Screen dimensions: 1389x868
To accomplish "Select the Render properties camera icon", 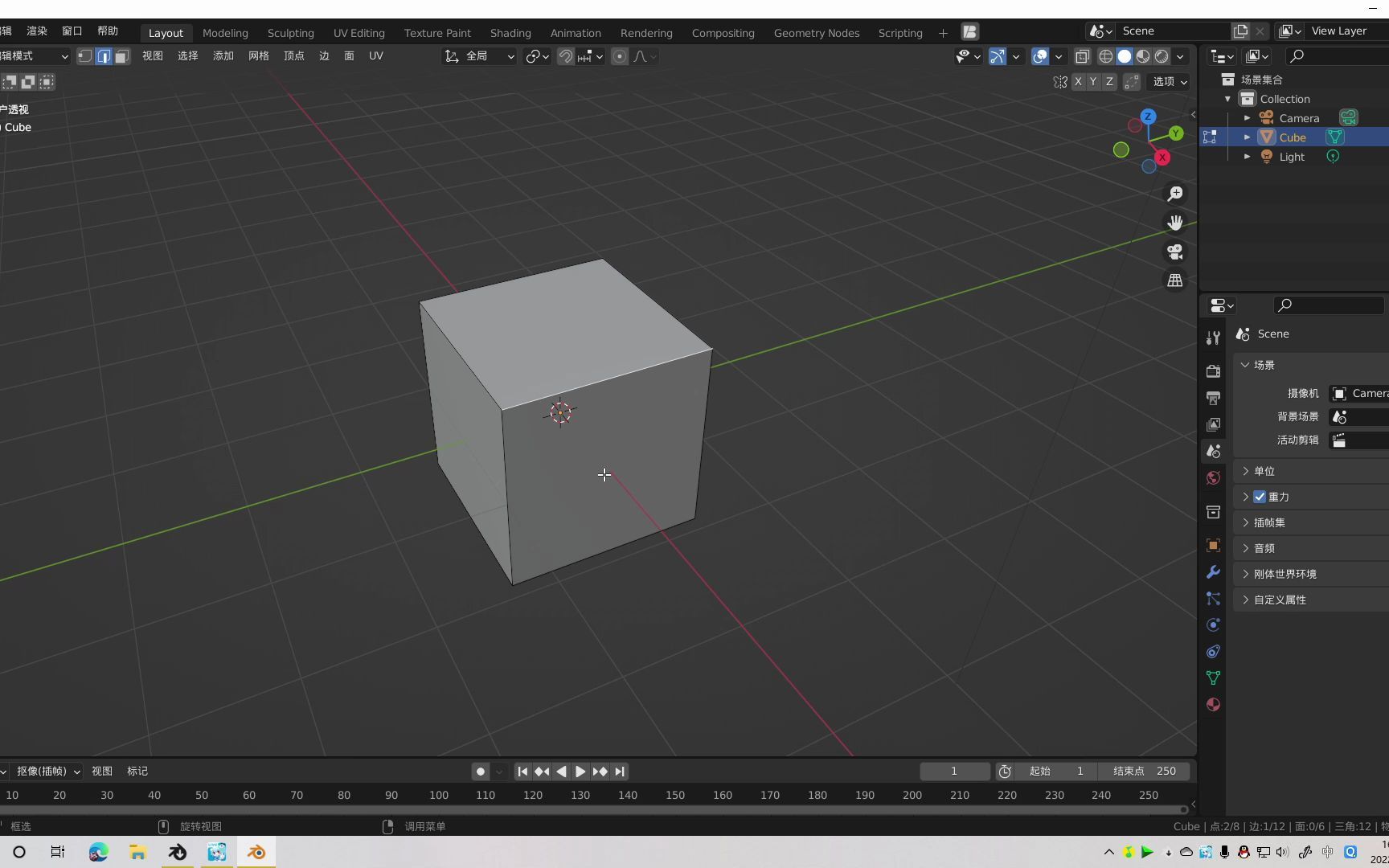I will pos(1213,371).
